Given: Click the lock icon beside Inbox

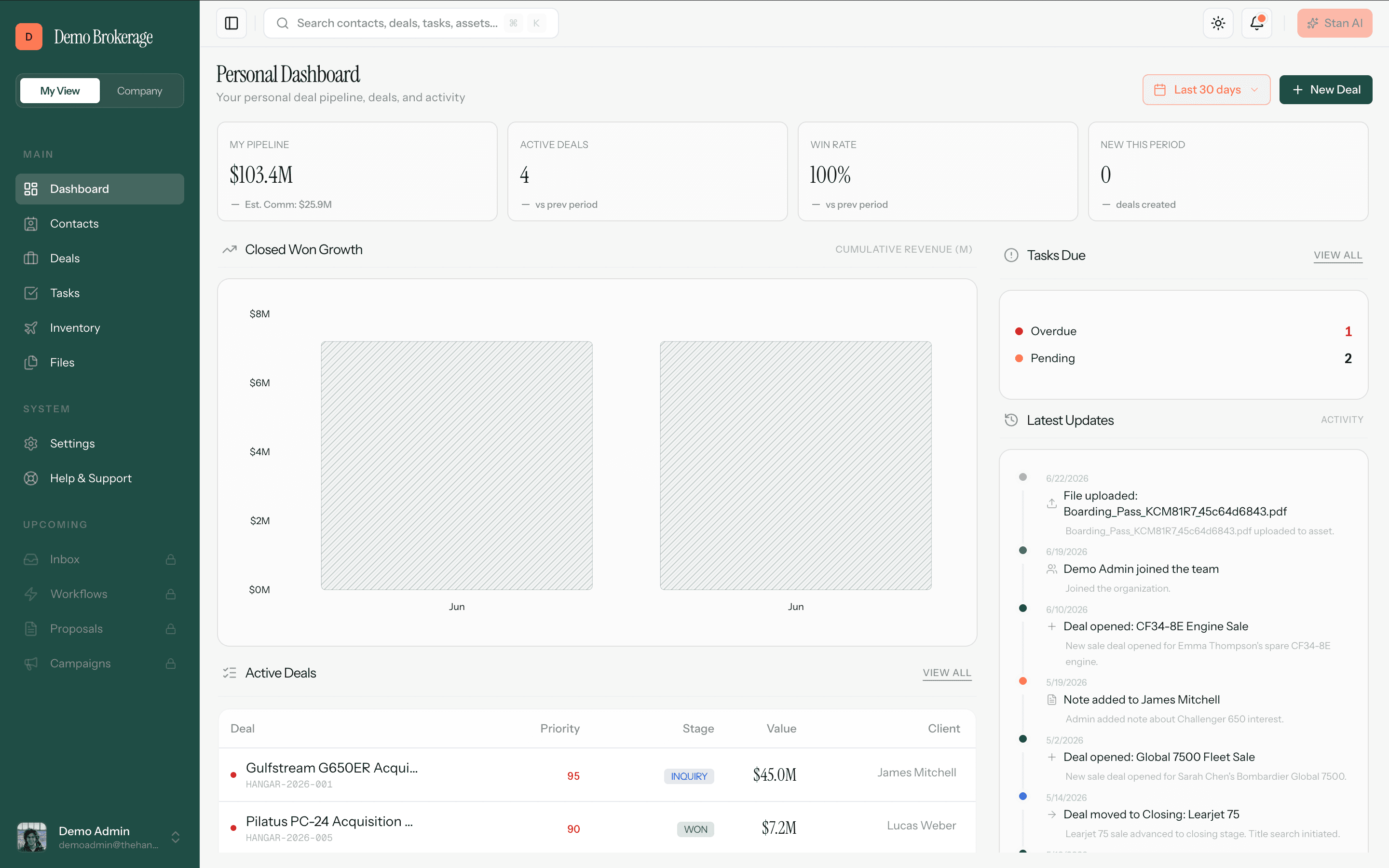Looking at the screenshot, I should [x=170, y=559].
